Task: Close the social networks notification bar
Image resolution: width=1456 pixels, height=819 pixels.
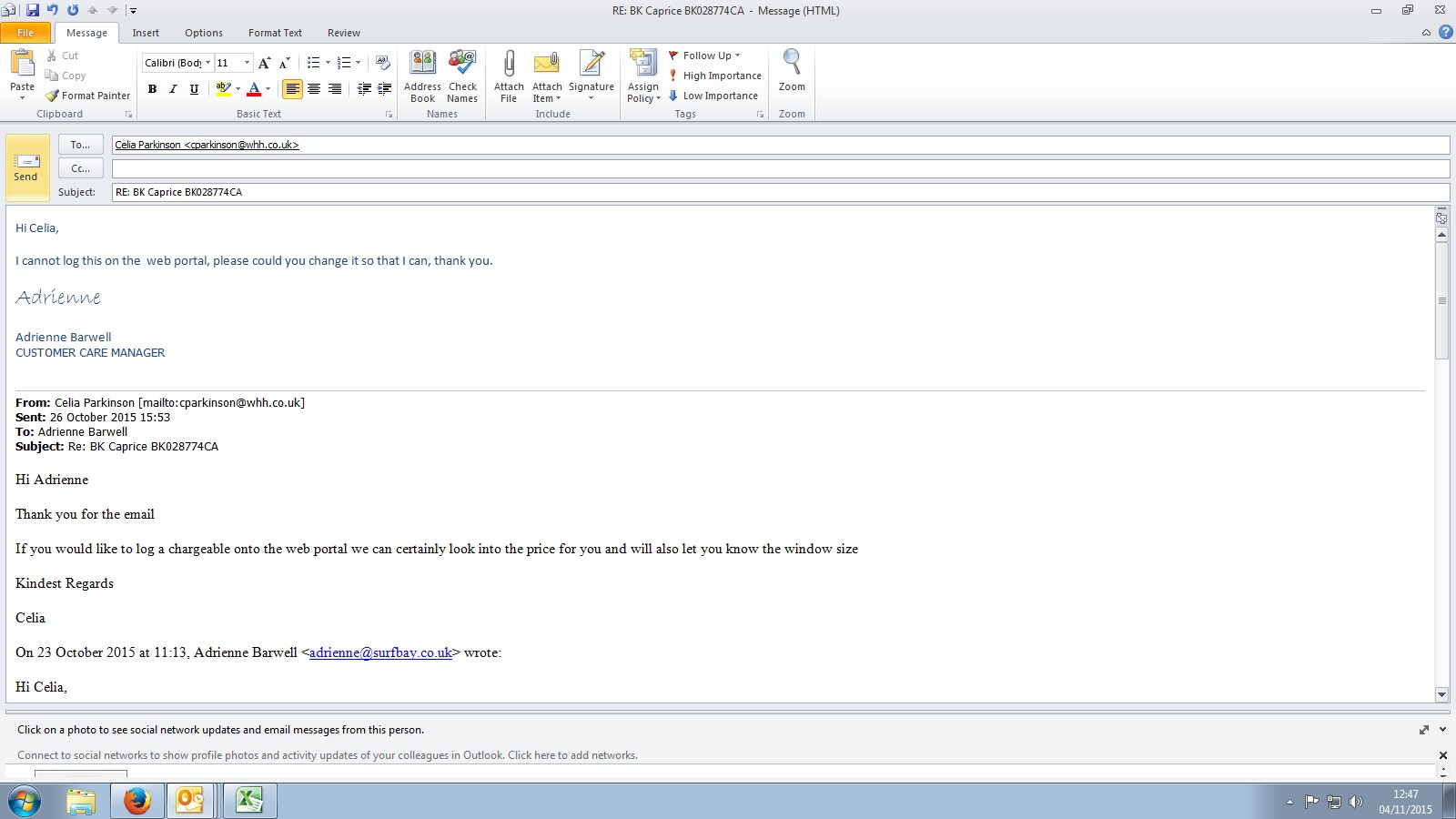Action: pyautogui.click(x=1442, y=755)
